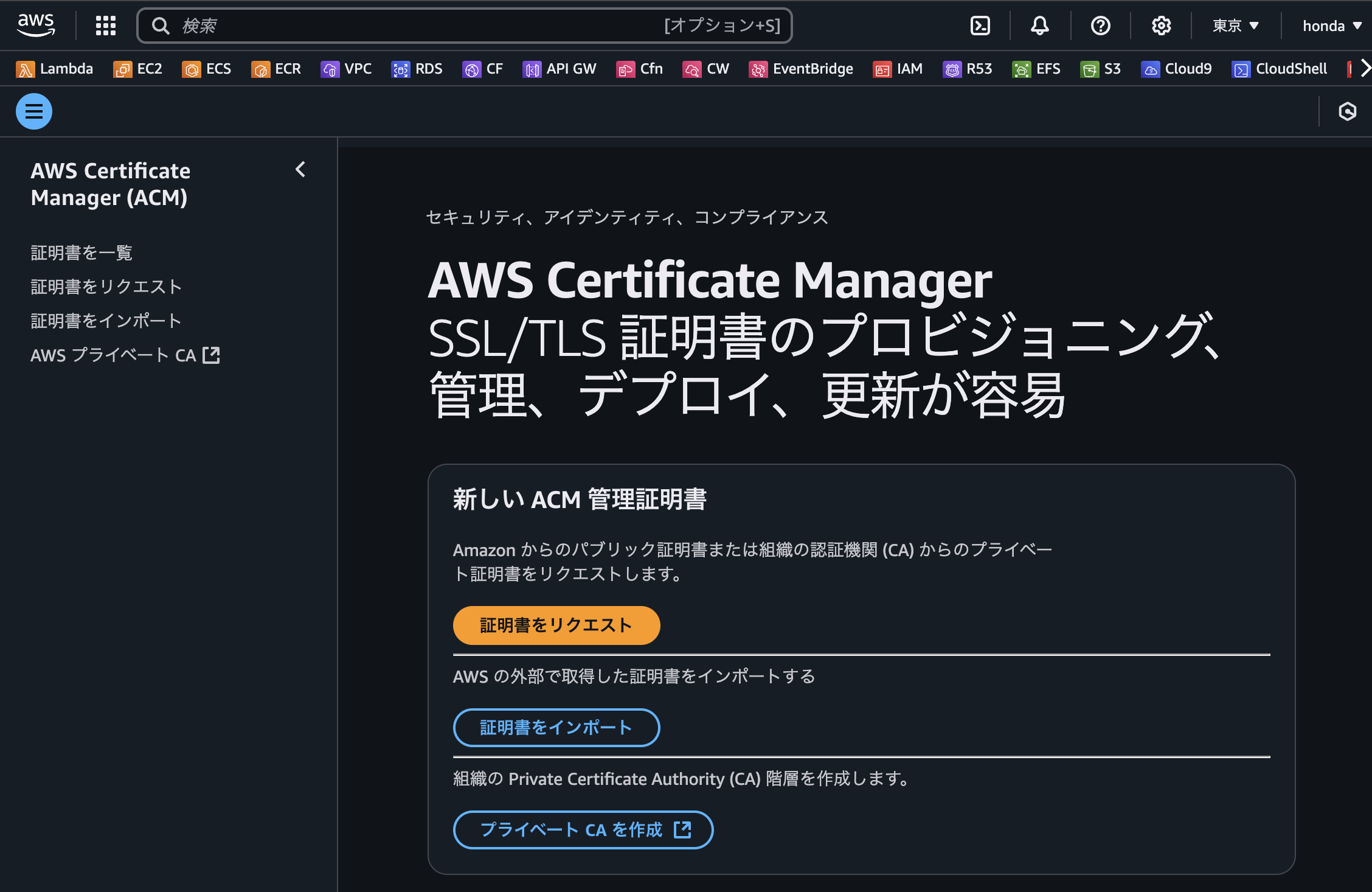Open the notifications bell
The image size is (1372, 892).
tap(1040, 26)
